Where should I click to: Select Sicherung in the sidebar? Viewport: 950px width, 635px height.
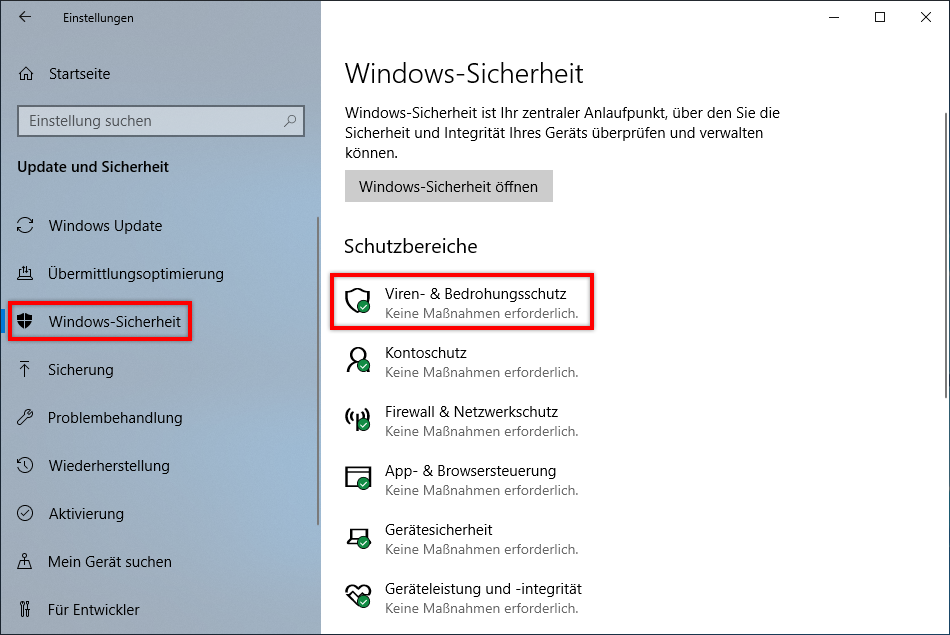[80, 370]
